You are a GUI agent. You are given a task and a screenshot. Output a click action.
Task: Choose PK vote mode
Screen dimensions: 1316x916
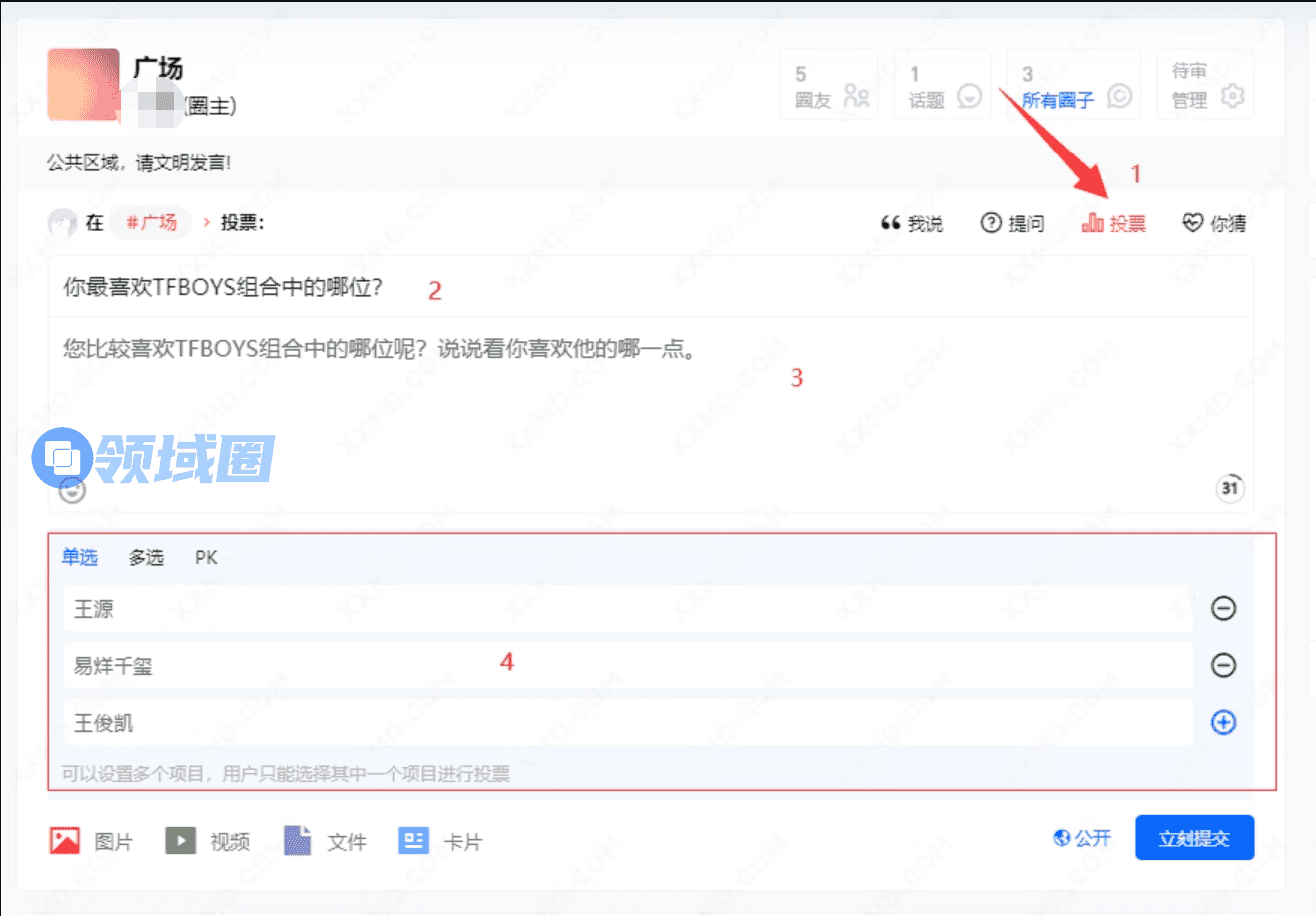pos(206,557)
